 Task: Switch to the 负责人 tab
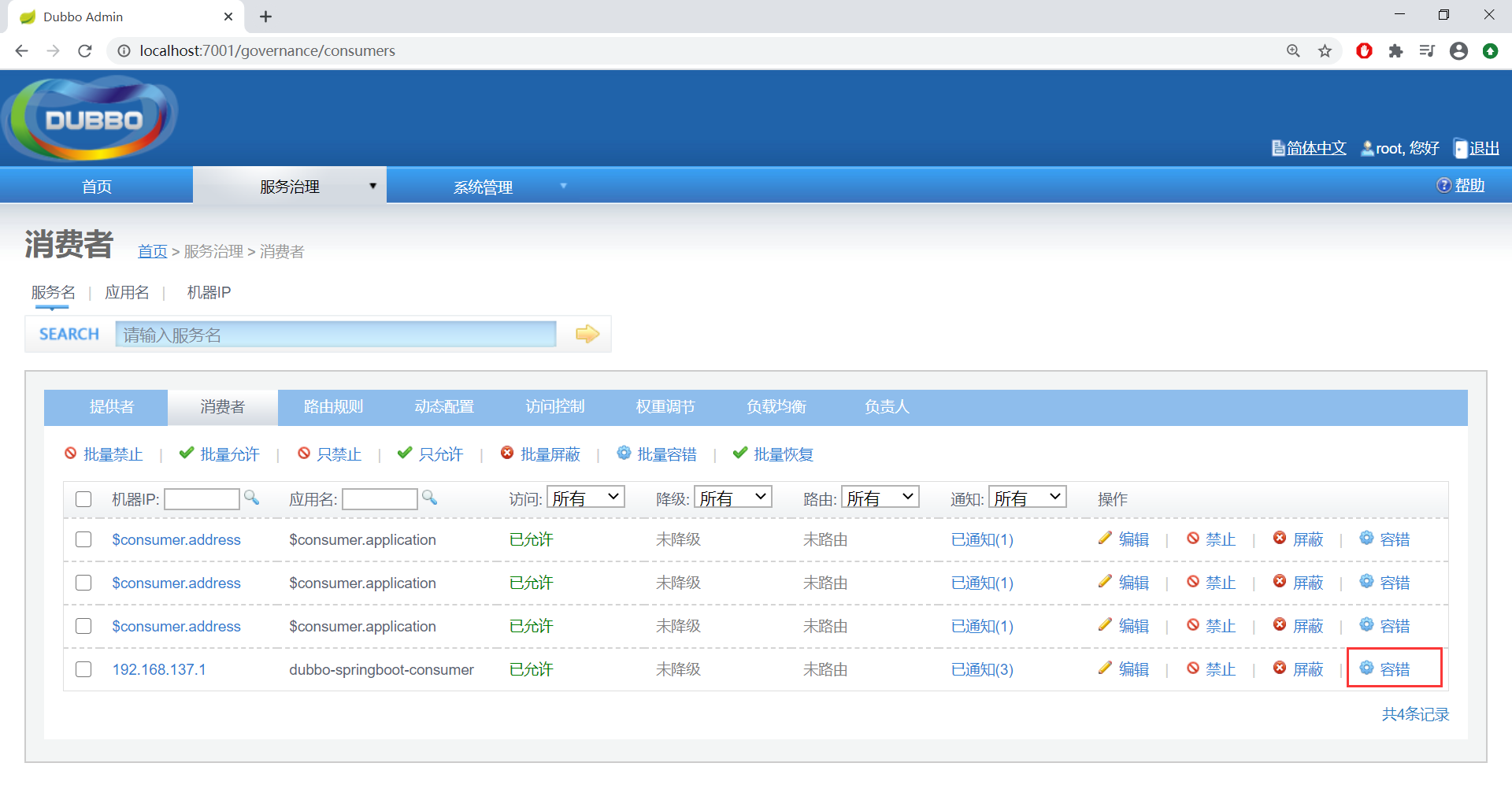click(x=887, y=407)
